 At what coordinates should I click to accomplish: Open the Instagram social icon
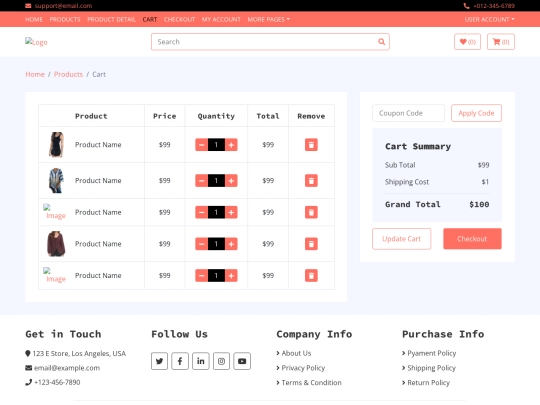click(x=221, y=361)
